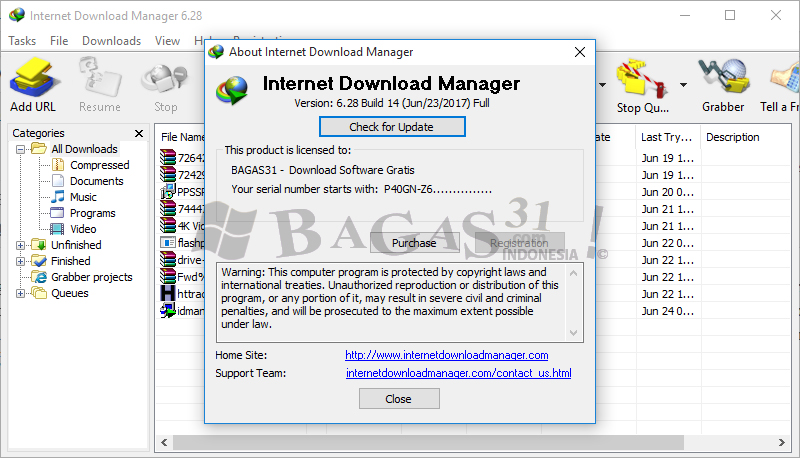Viewport: 800px width, 458px height.
Task: Sort by the Last Try column header
Action: tap(667, 137)
